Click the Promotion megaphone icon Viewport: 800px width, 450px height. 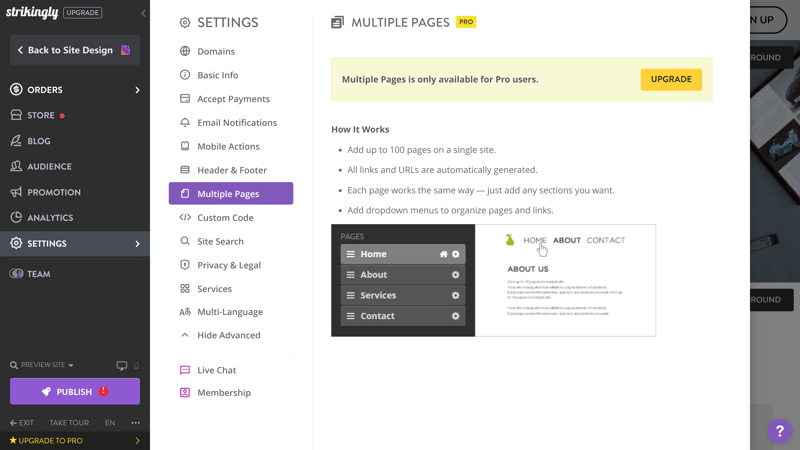pyautogui.click(x=16, y=192)
